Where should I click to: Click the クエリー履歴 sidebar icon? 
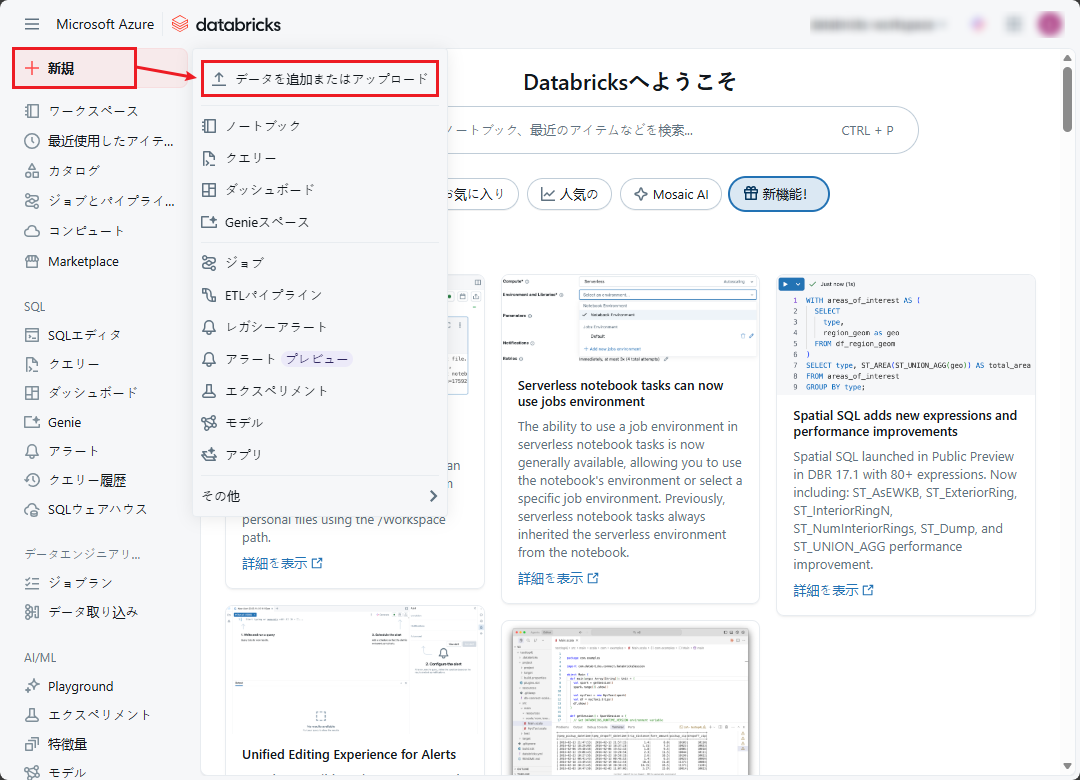32,480
